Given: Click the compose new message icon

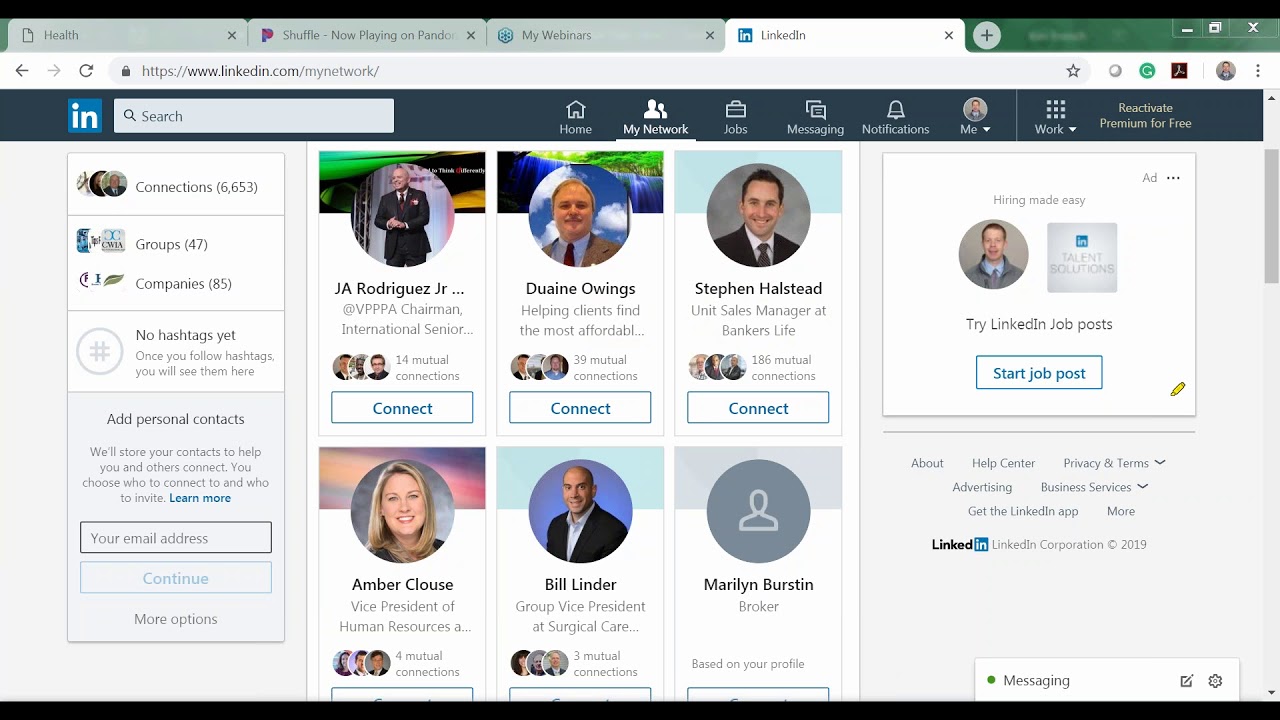Looking at the screenshot, I should coord(1186,681).
